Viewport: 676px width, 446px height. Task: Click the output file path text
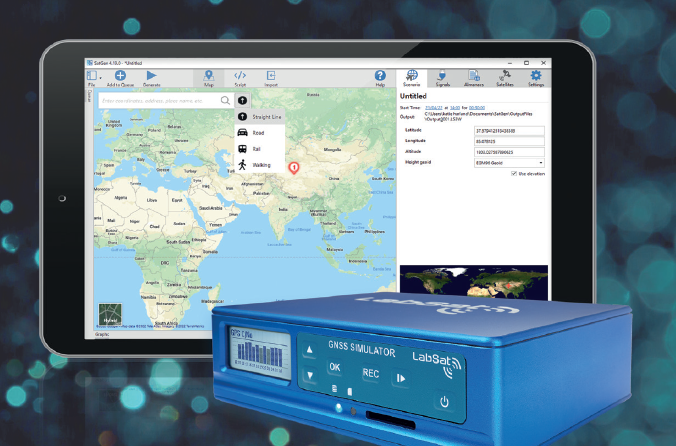479,116
